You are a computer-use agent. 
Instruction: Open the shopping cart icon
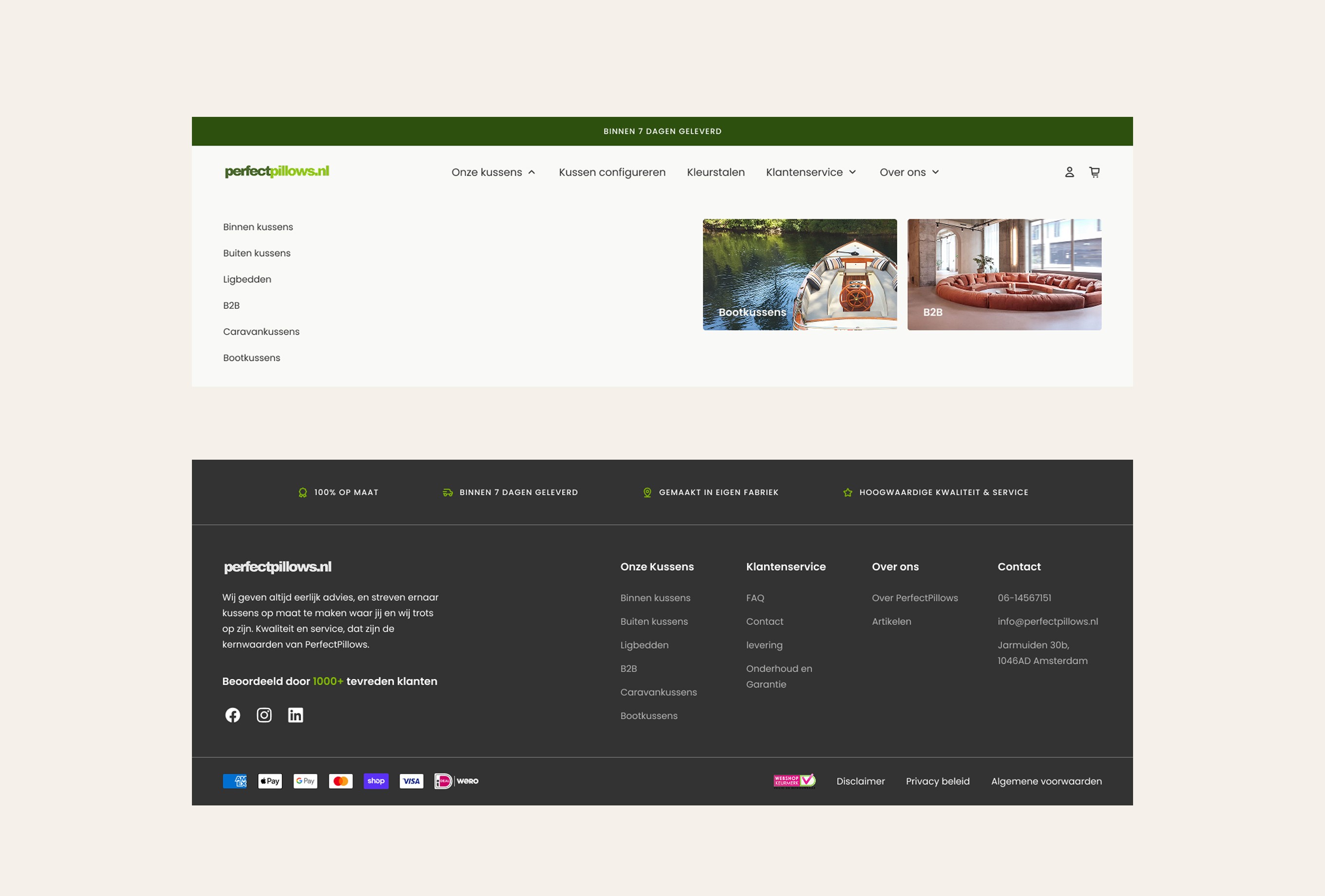1094,172
